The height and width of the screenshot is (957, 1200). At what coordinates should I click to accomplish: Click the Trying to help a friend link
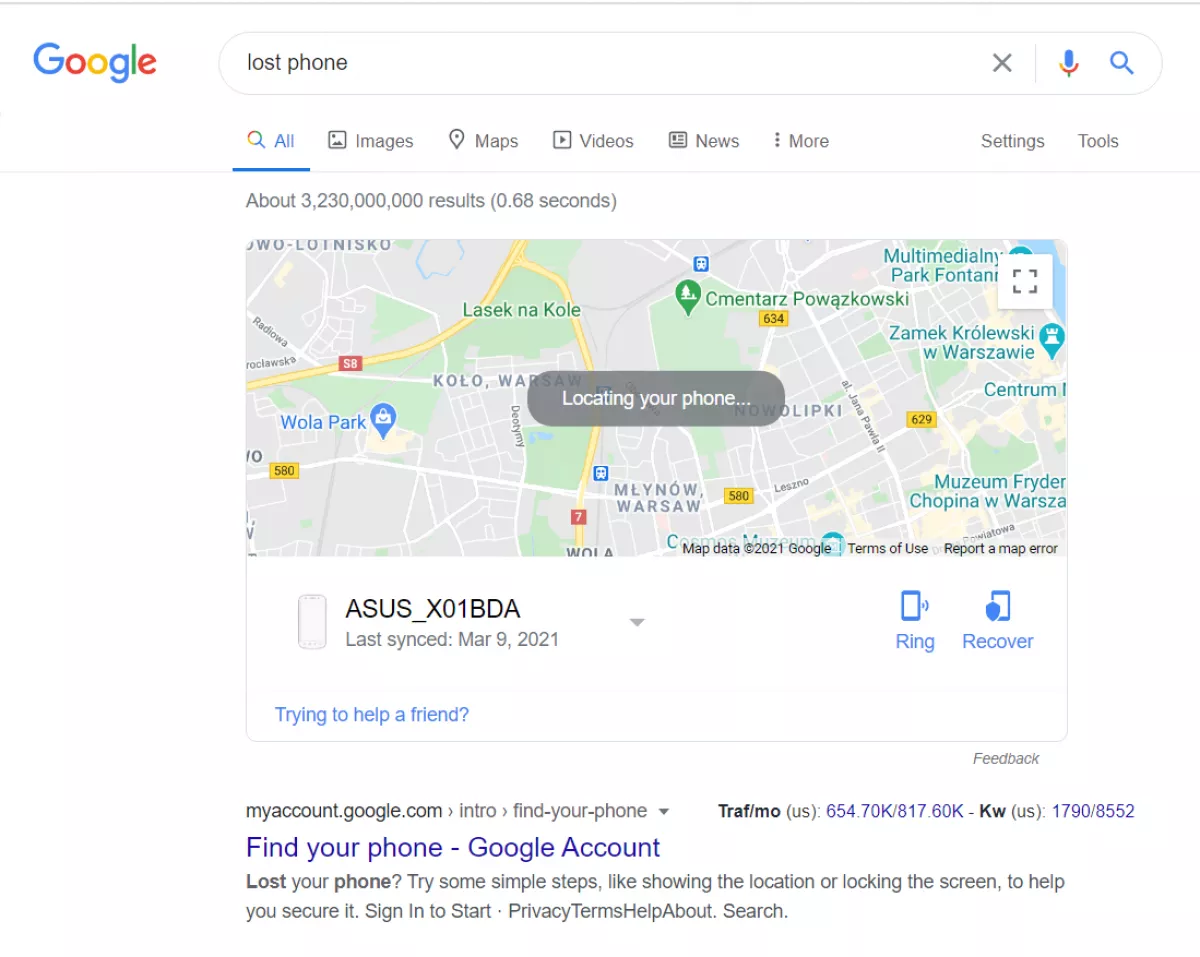[x=372, y=714]
